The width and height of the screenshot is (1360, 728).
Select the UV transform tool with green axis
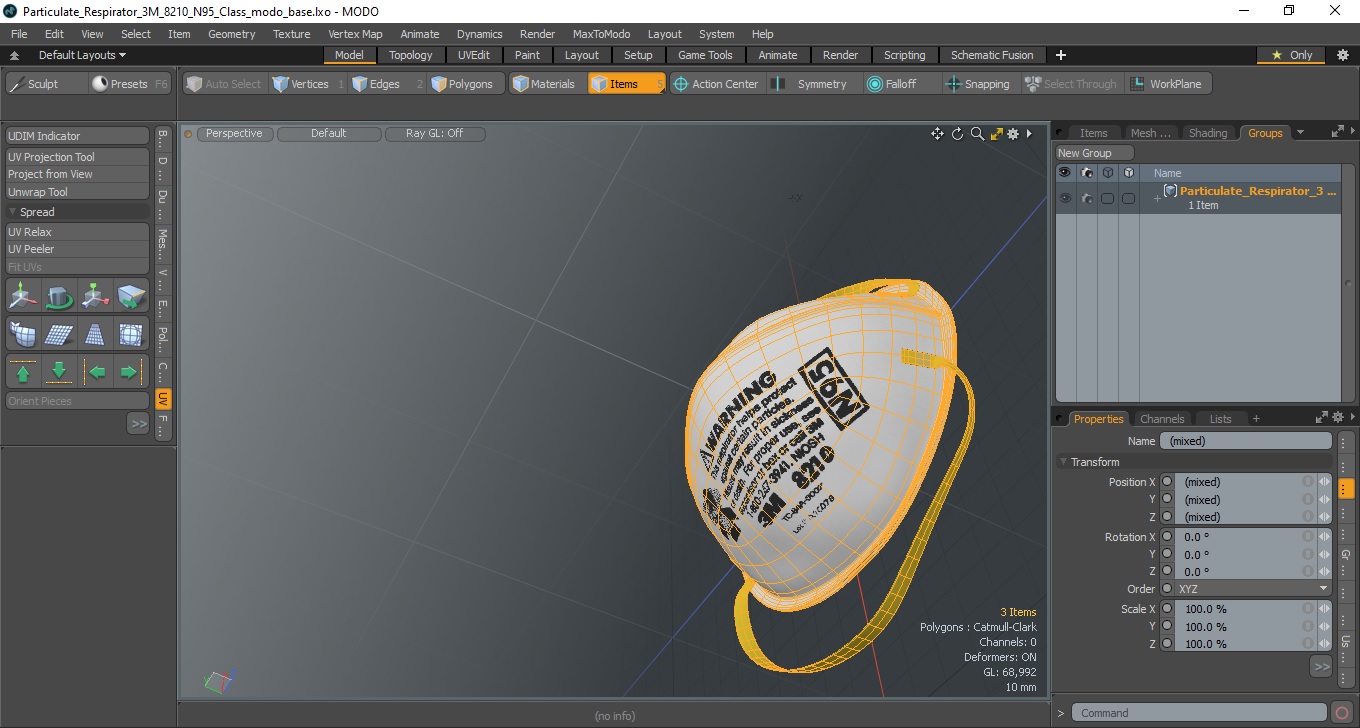(96, 296)
